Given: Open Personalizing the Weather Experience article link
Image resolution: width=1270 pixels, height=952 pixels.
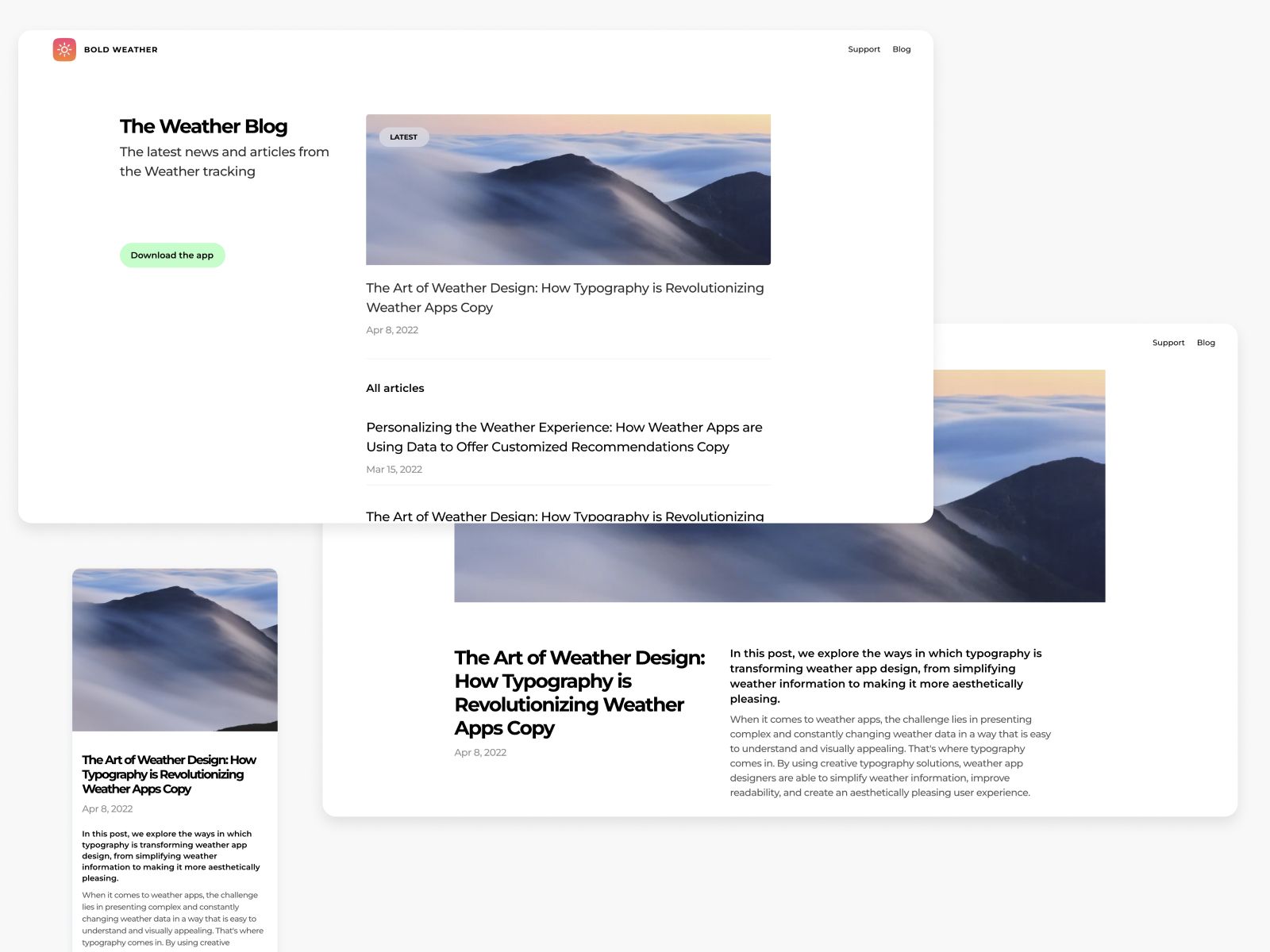Looking at the screenshot, I should (564, 437).
